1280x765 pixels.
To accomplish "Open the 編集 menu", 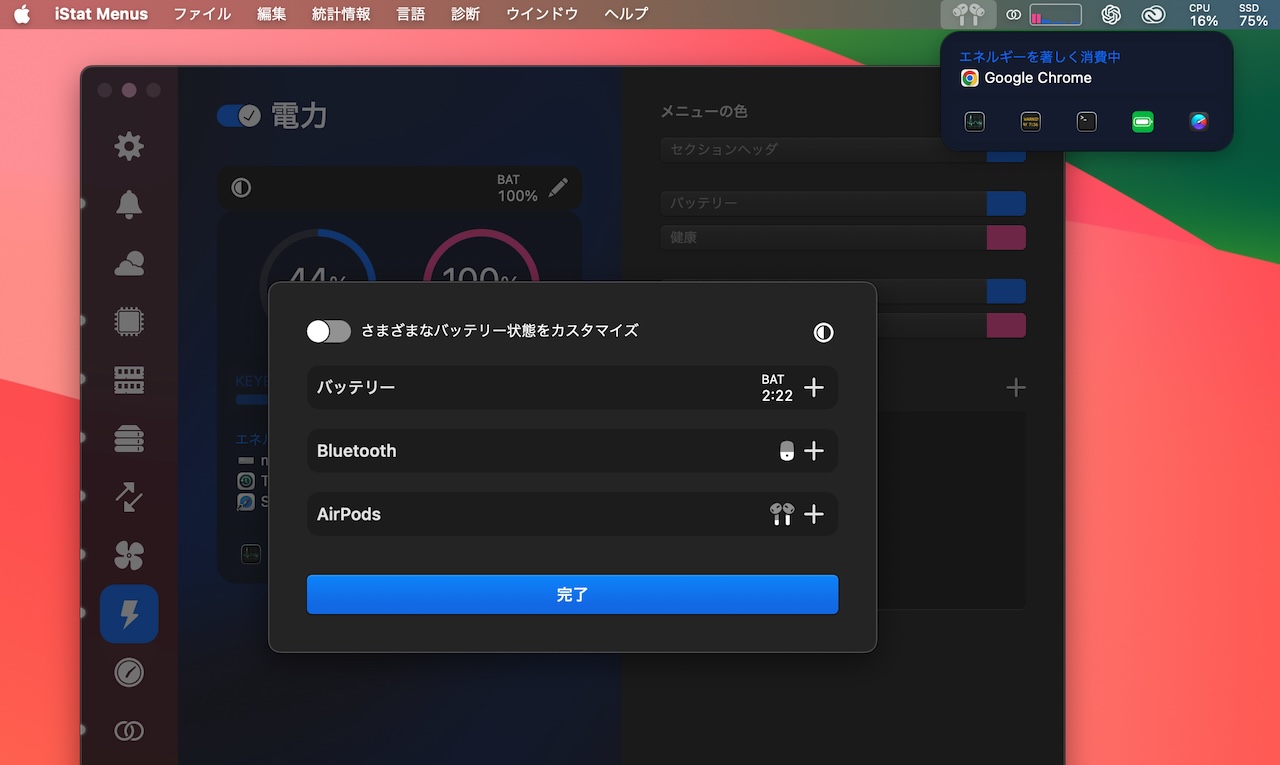I will pyautogui.click(x=271, y=14).
